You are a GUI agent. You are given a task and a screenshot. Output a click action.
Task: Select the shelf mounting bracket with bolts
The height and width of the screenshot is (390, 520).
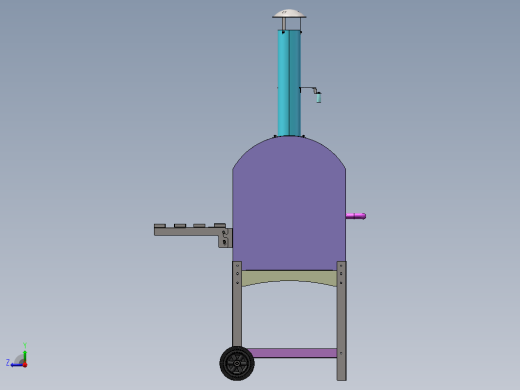click(x=225, y=238)
